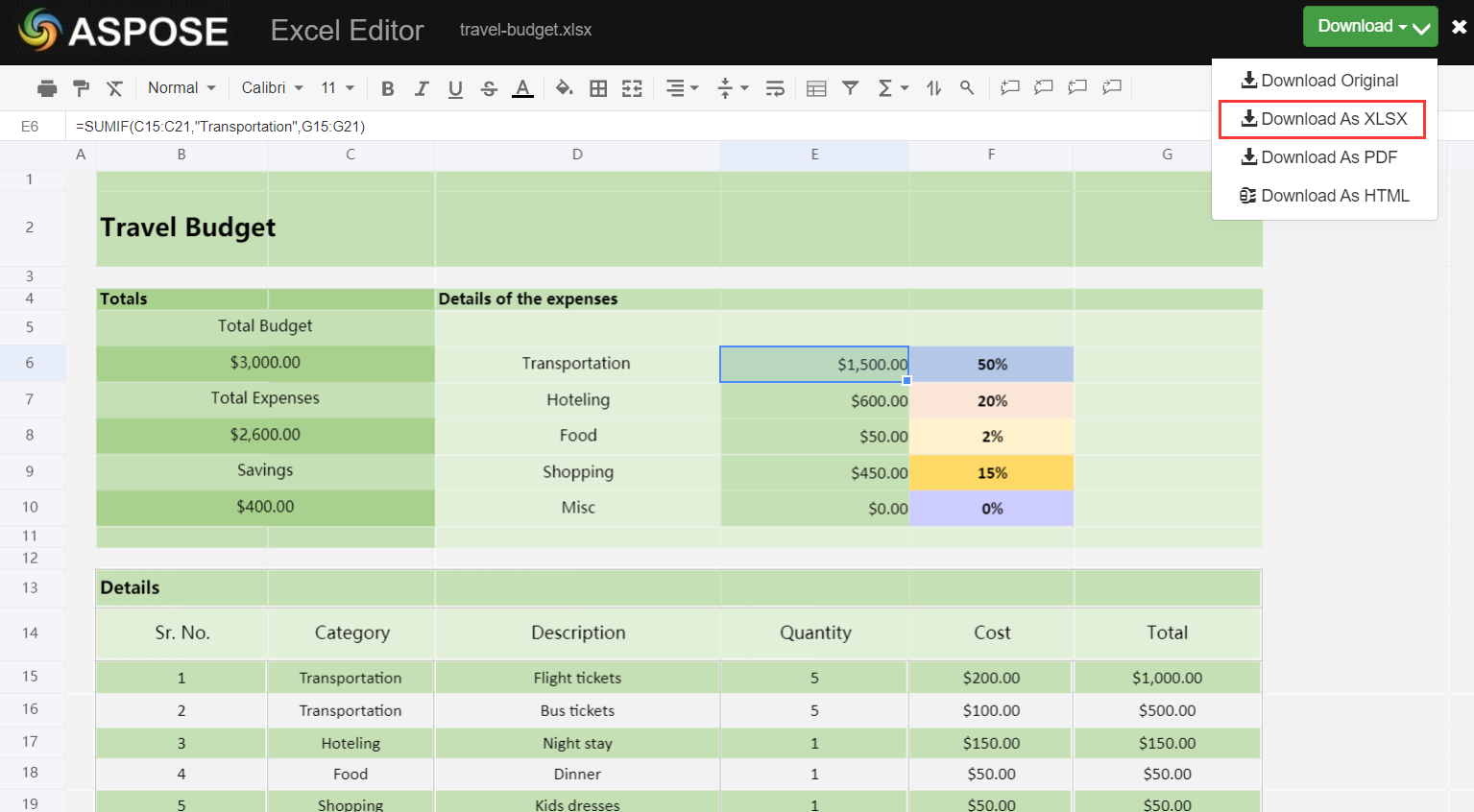
Task: Select Download As HTML menu item
Action: [x=1324, y=196]
